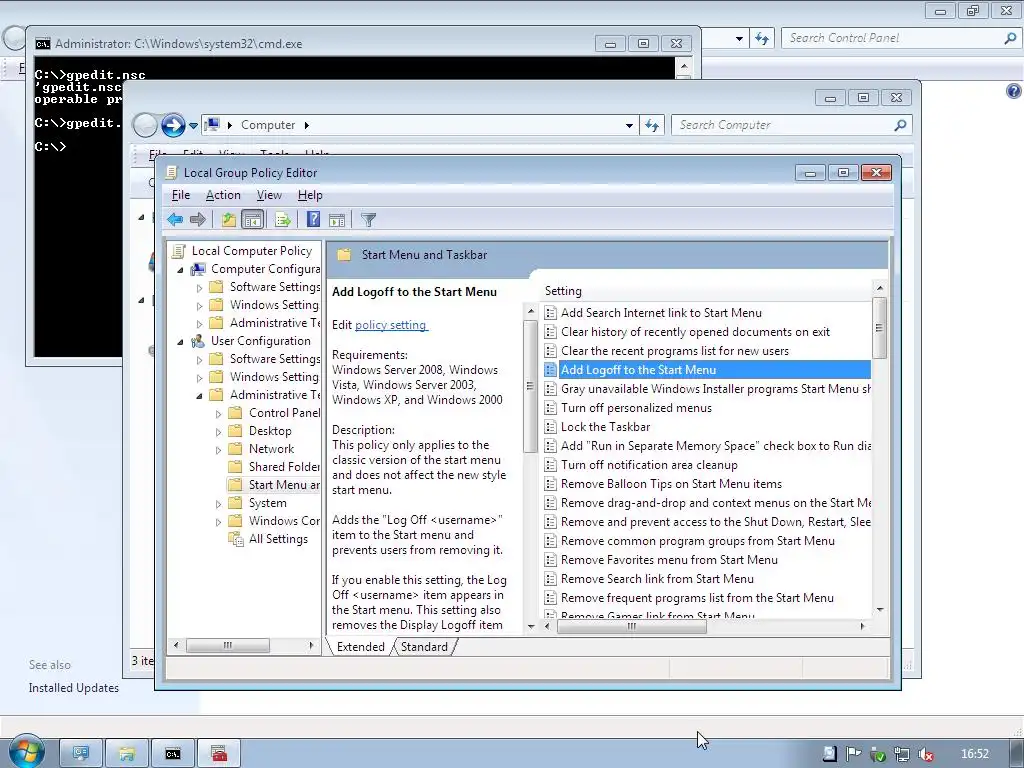
Task: Click the cmd window scroll-up arrow
Action: coord(684,65)
